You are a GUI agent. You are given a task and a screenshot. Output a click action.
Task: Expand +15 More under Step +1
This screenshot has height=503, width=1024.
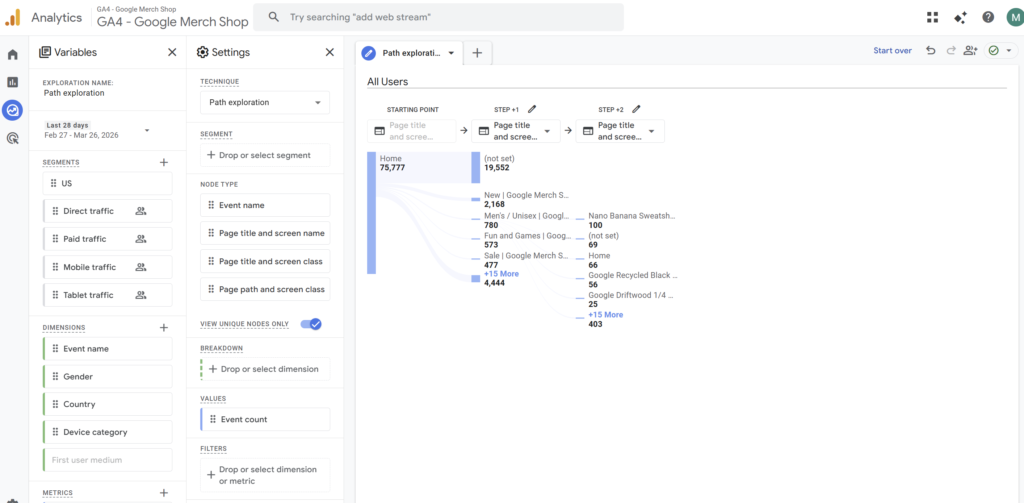(x=501, y=273)
